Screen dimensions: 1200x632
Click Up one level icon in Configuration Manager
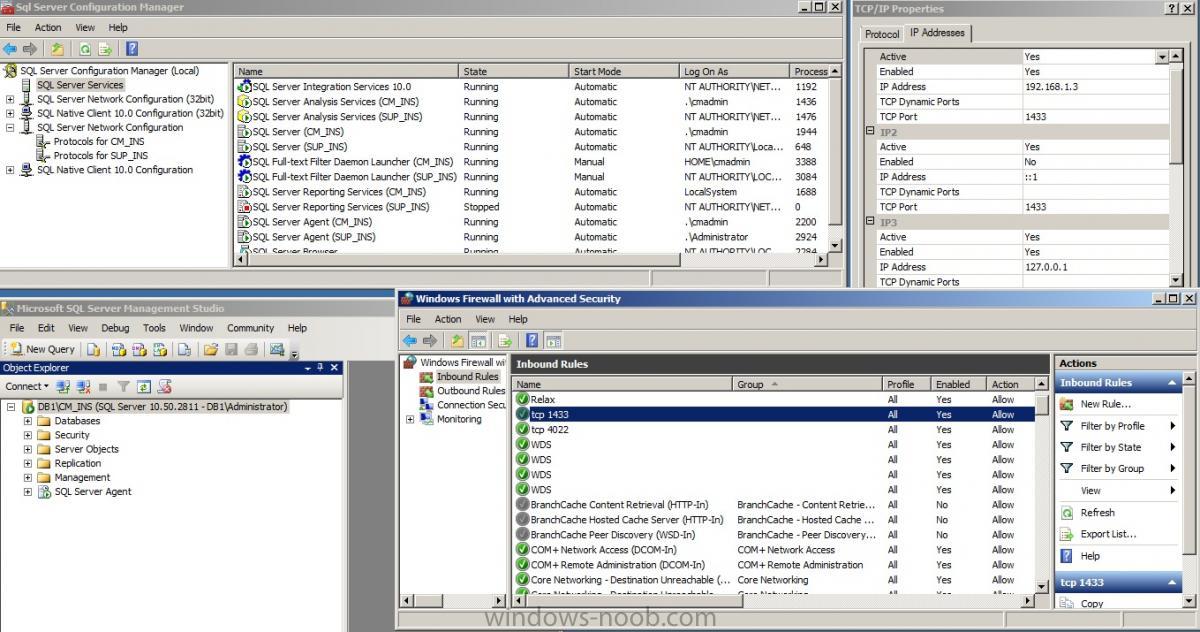tap(57, 48)
